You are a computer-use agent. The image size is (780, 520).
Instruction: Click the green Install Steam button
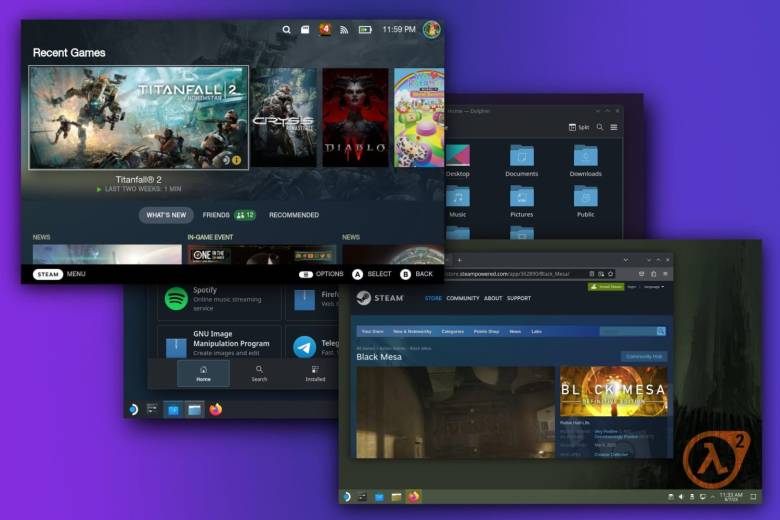tap(606, 287)
